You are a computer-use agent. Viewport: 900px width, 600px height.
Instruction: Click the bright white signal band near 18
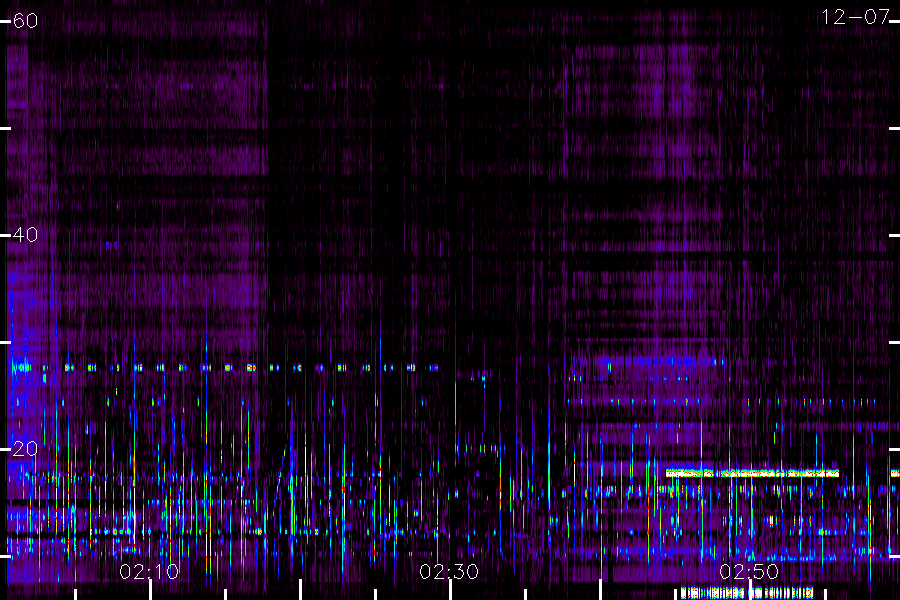coord(752,474)
